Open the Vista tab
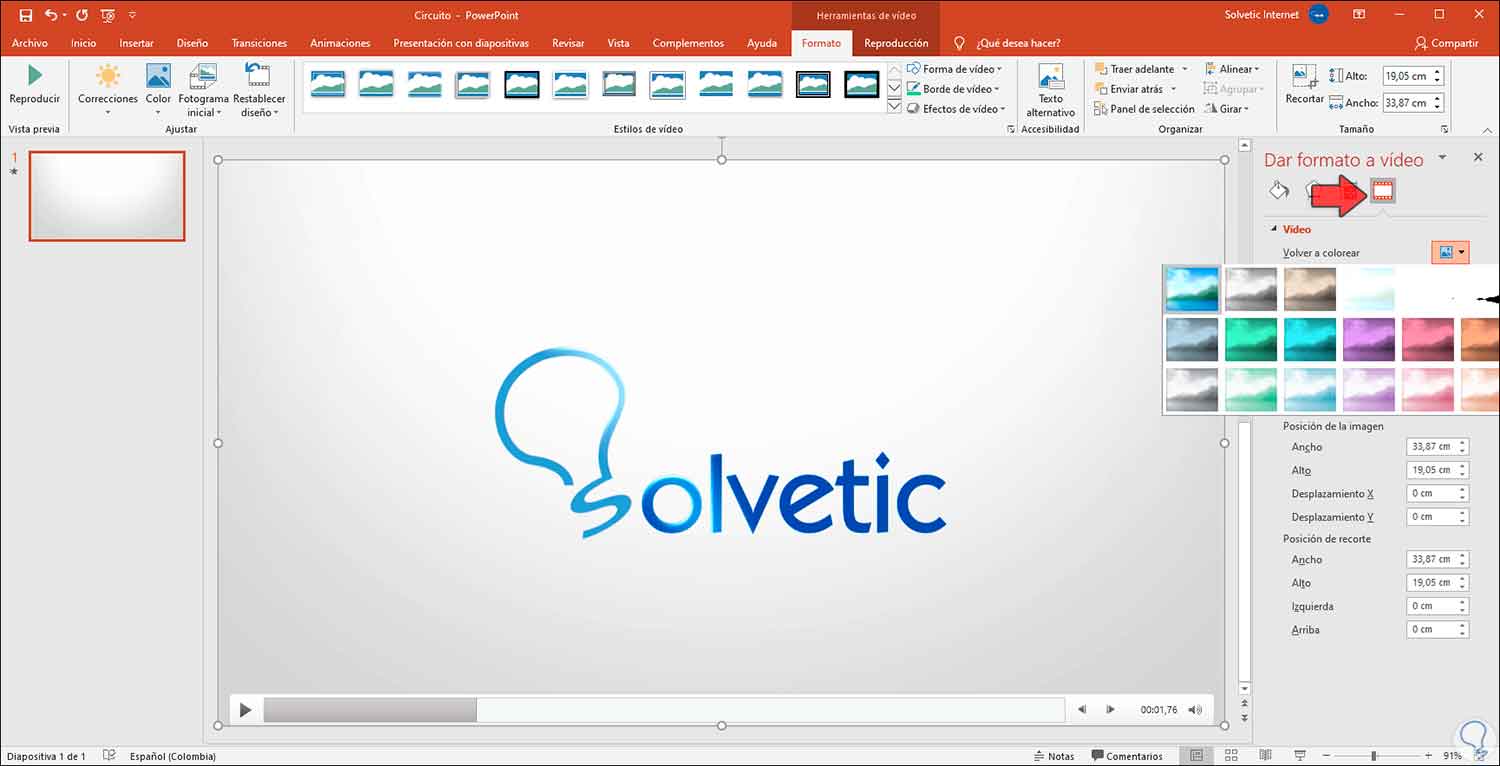The image size is (1500, 766). point(618,43)
